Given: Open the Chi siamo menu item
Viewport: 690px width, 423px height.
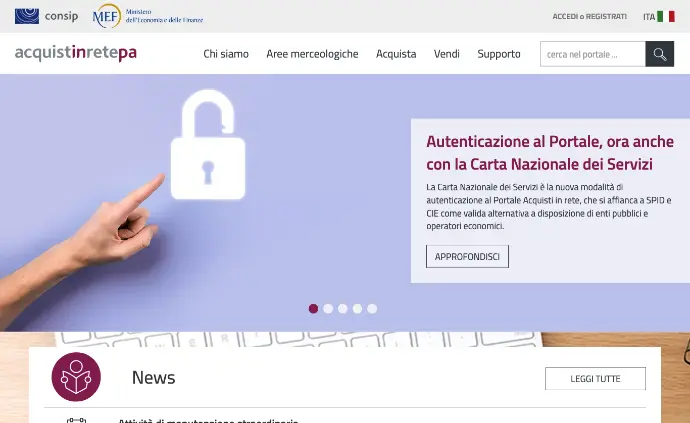Looking at the screenshot, I should (x=226, y=54).
